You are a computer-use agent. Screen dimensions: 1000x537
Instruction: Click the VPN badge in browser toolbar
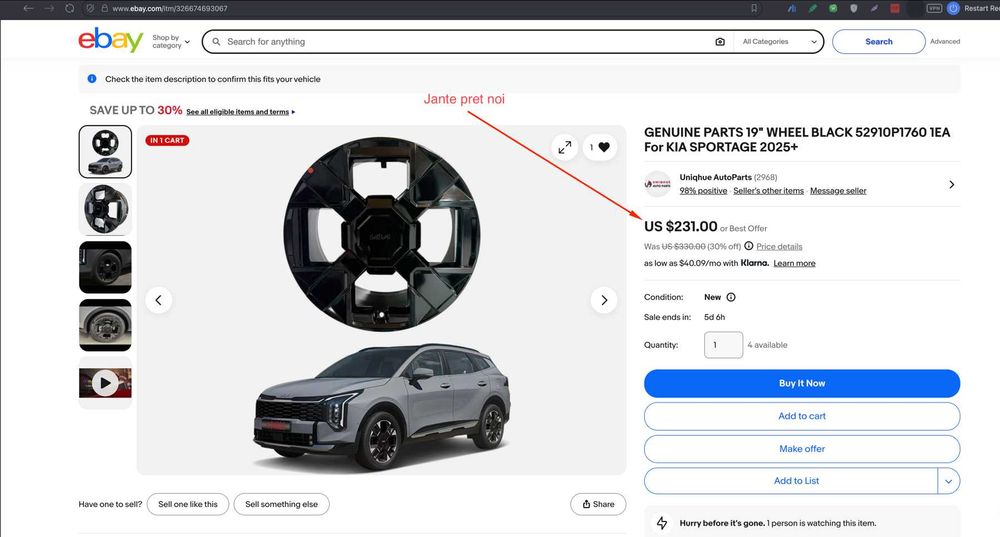934,8
